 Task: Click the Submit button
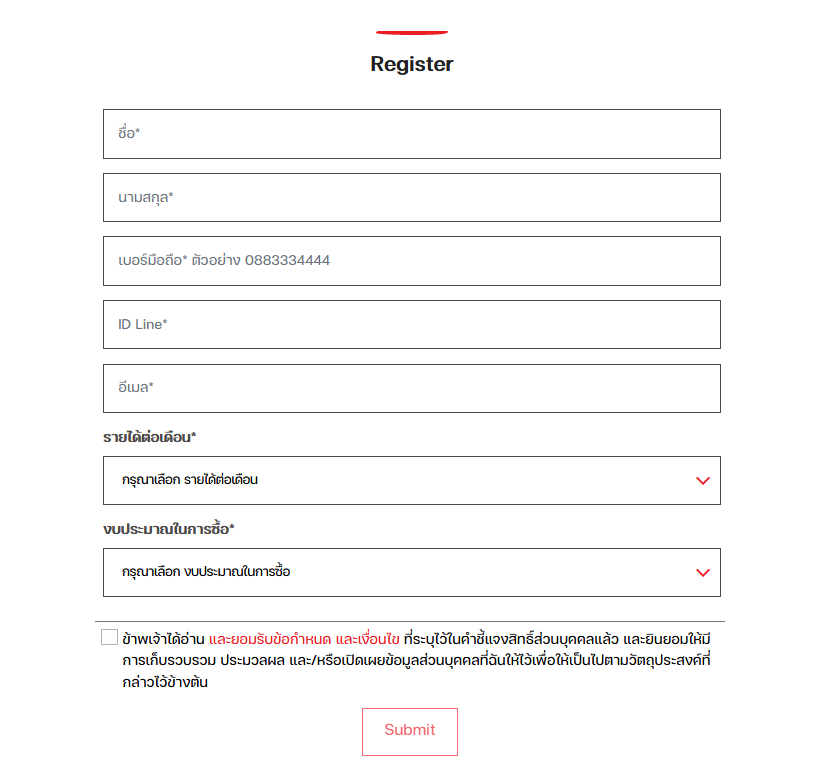pyautogui.click(x=410, y=732)
